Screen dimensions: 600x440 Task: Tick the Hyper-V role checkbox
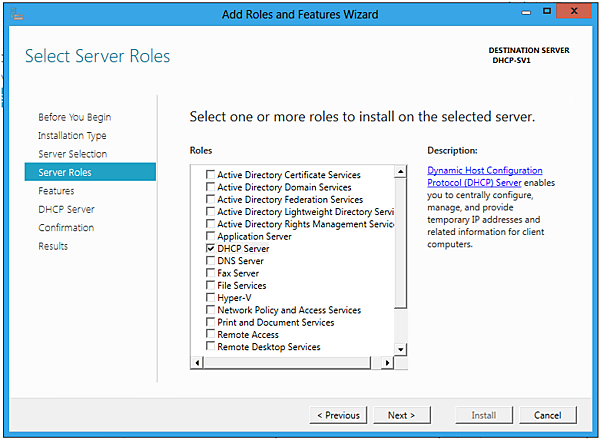click(x=210, y=298)
